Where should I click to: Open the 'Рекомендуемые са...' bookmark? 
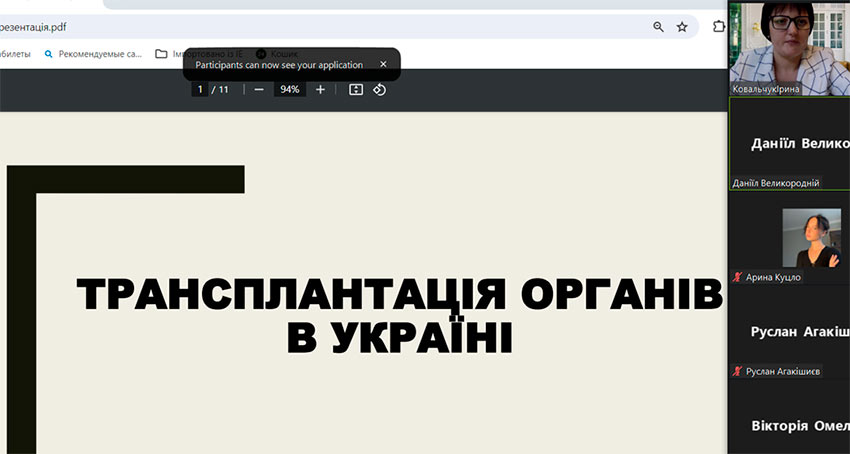[93, 53]
